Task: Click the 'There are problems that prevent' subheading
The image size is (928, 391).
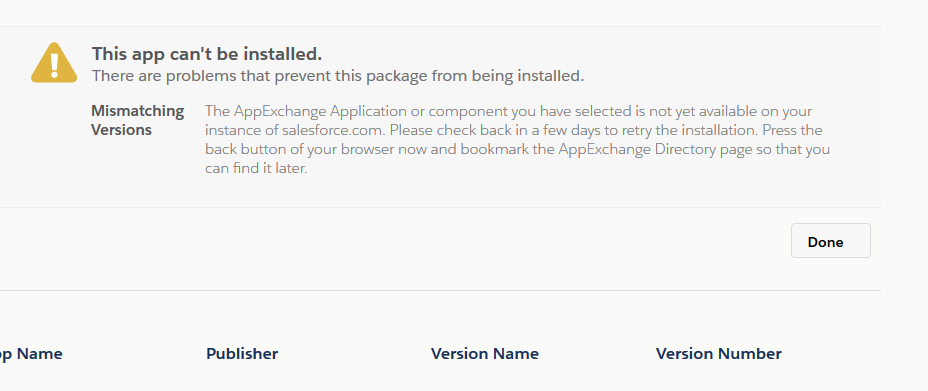Action: coord(337,76)
